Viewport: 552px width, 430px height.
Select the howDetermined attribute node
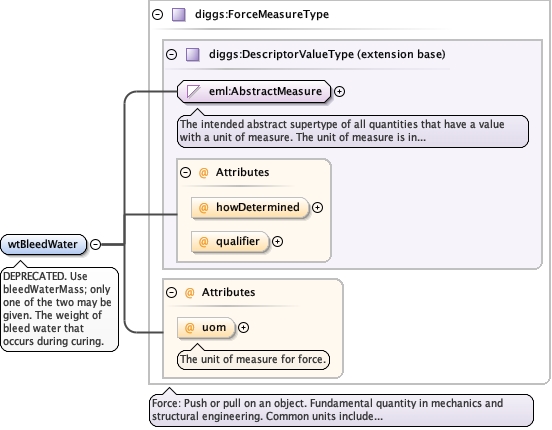point(250,208)
